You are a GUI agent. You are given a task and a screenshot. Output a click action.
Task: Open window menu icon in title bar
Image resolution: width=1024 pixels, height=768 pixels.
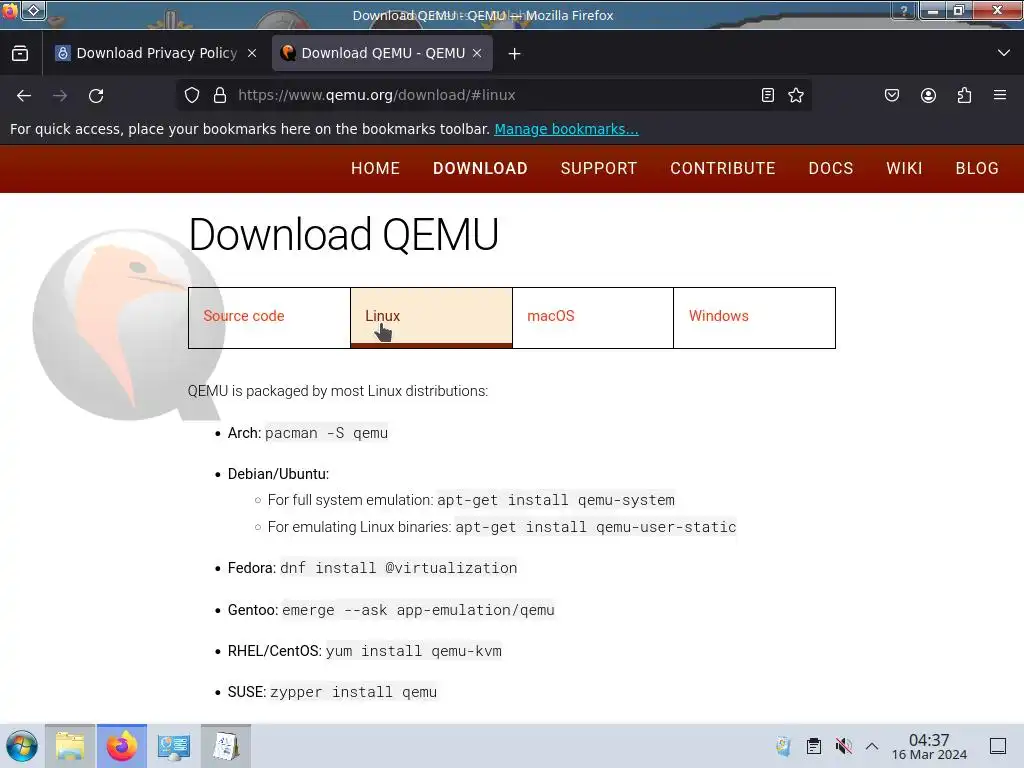click(10, 10)
